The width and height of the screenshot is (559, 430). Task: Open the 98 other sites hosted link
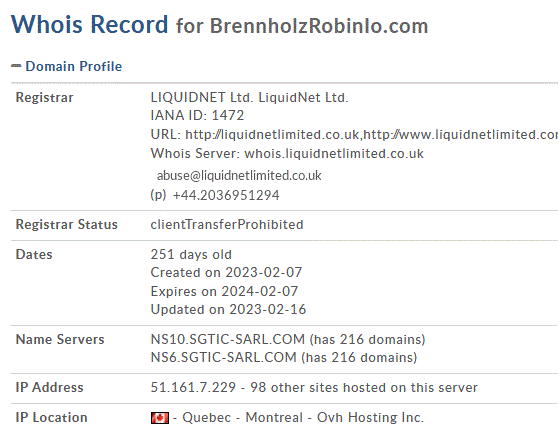[364, 387]
